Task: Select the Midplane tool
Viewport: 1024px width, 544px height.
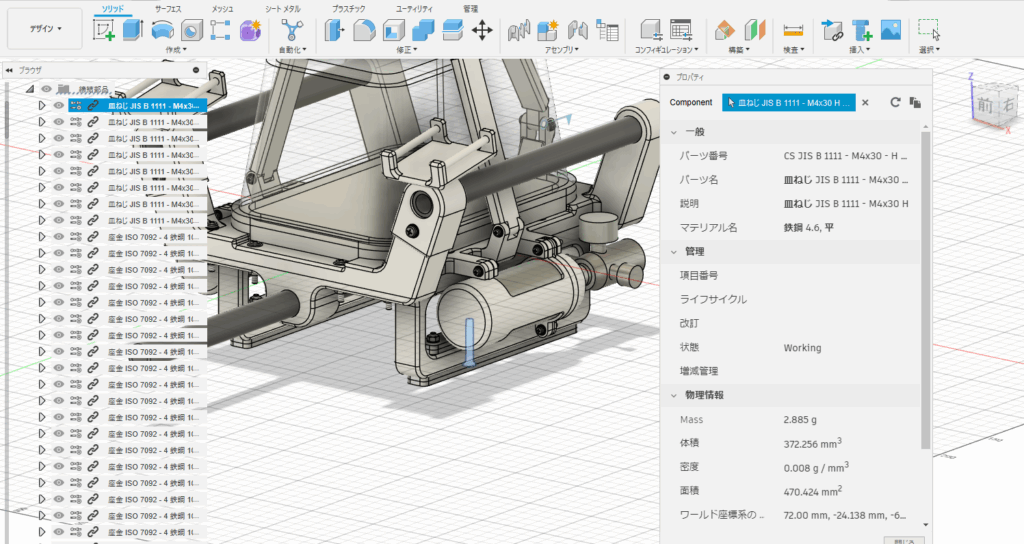Action: [754, 30]
